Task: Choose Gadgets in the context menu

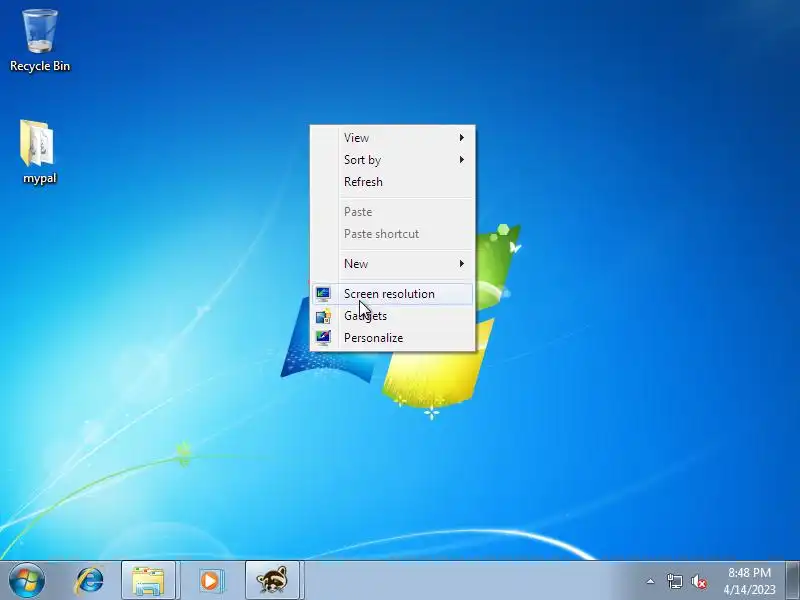Action: tap(392, 316)
